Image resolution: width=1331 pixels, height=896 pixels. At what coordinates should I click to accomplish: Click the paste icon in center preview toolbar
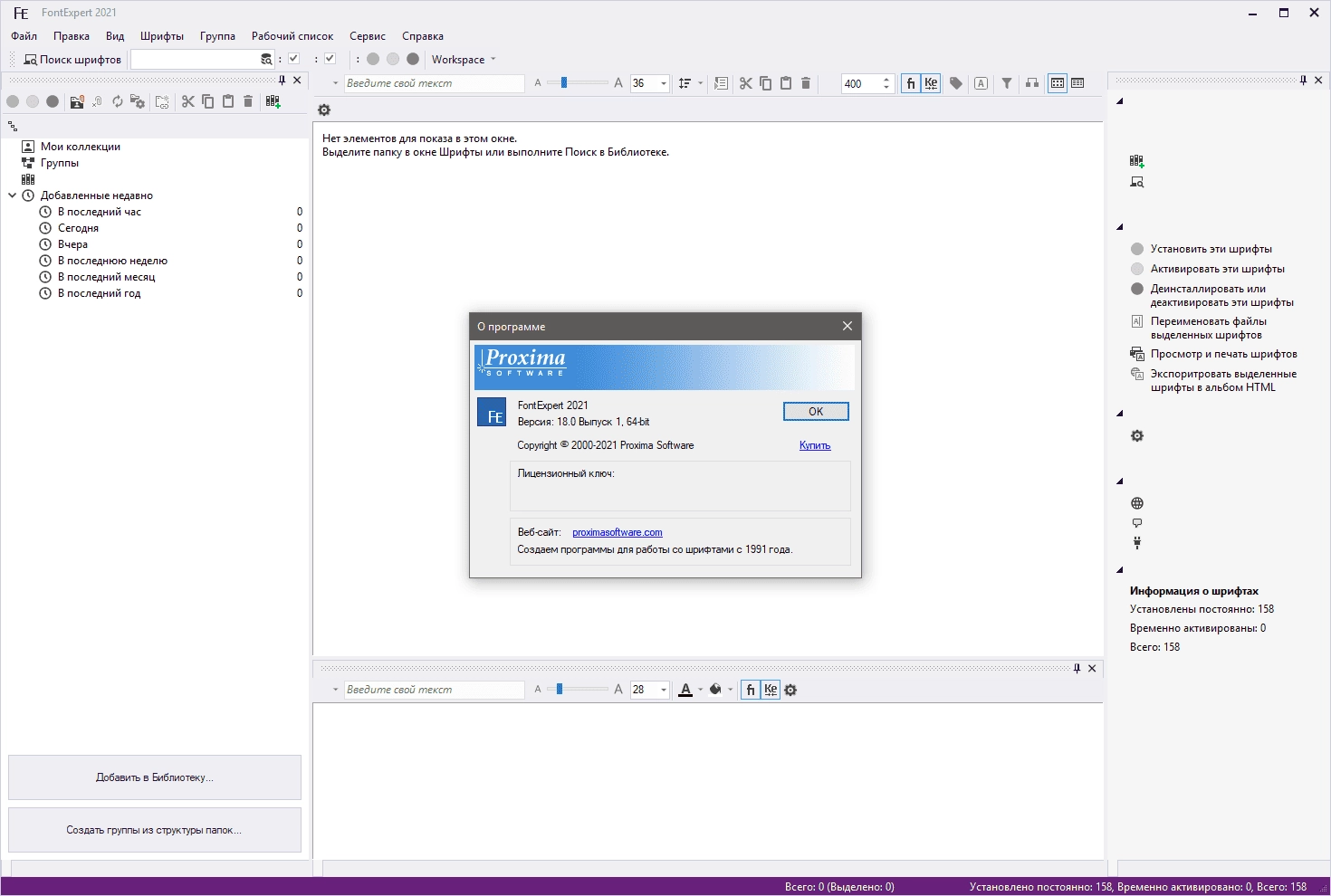(786, 83)
